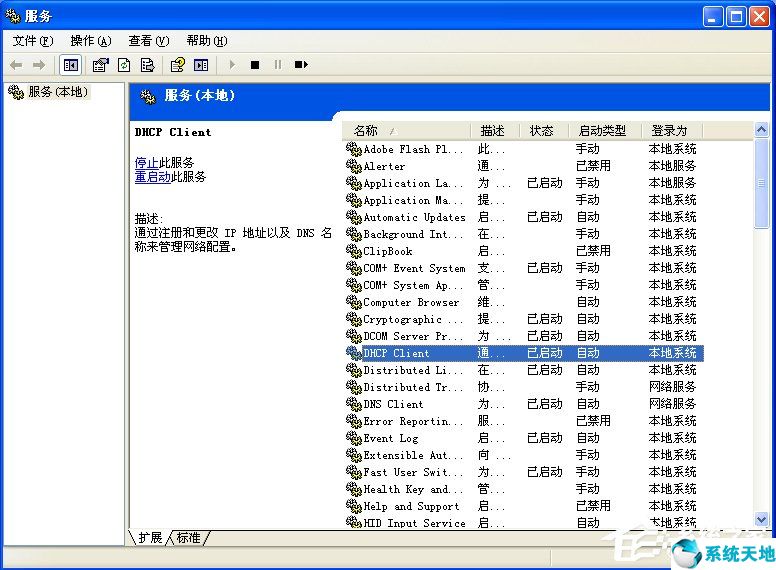Click the show/hide action pane icon
Screen dimensions: 776x570
pyautogui.click(x=201, y=65)
